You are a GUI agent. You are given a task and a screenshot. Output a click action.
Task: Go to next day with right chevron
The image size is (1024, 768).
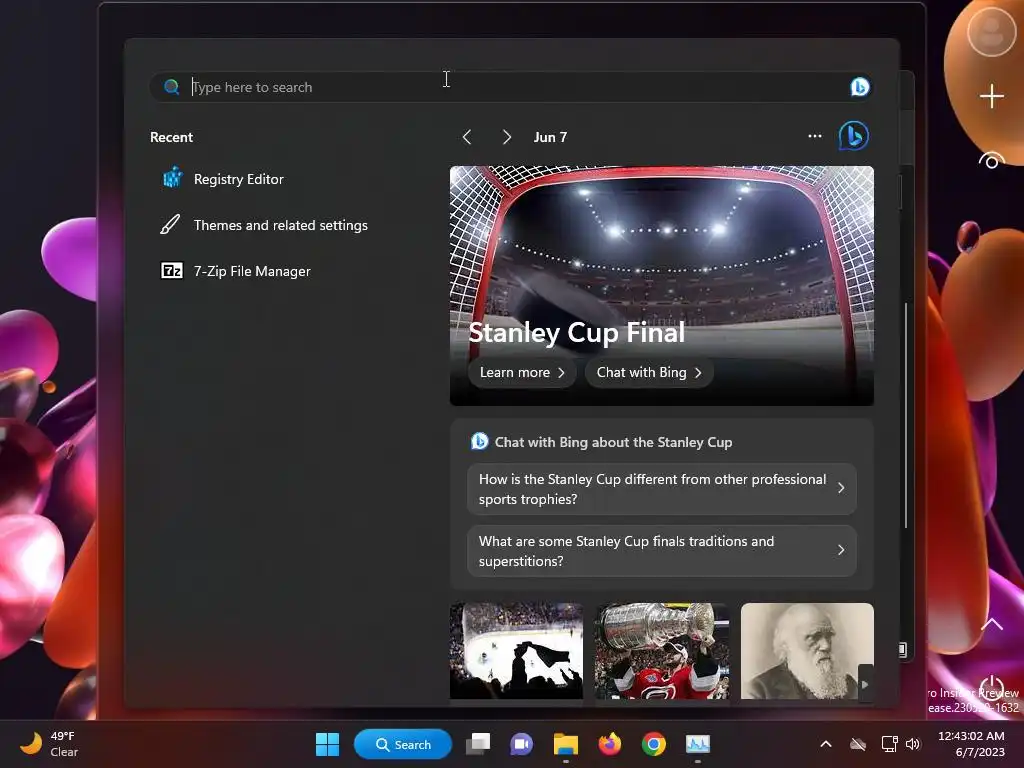(506, 137)
